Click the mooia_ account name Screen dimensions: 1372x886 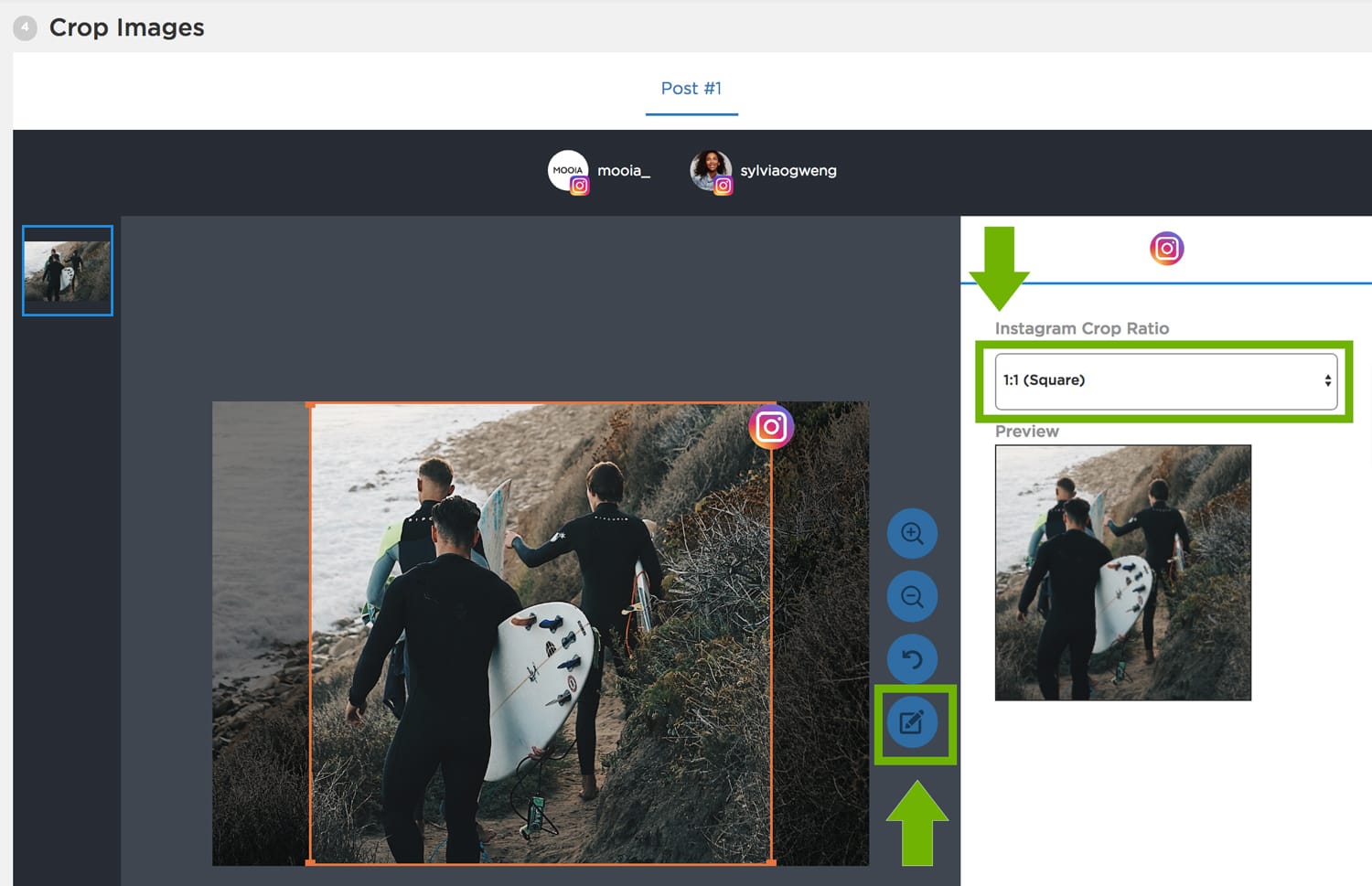624,171
